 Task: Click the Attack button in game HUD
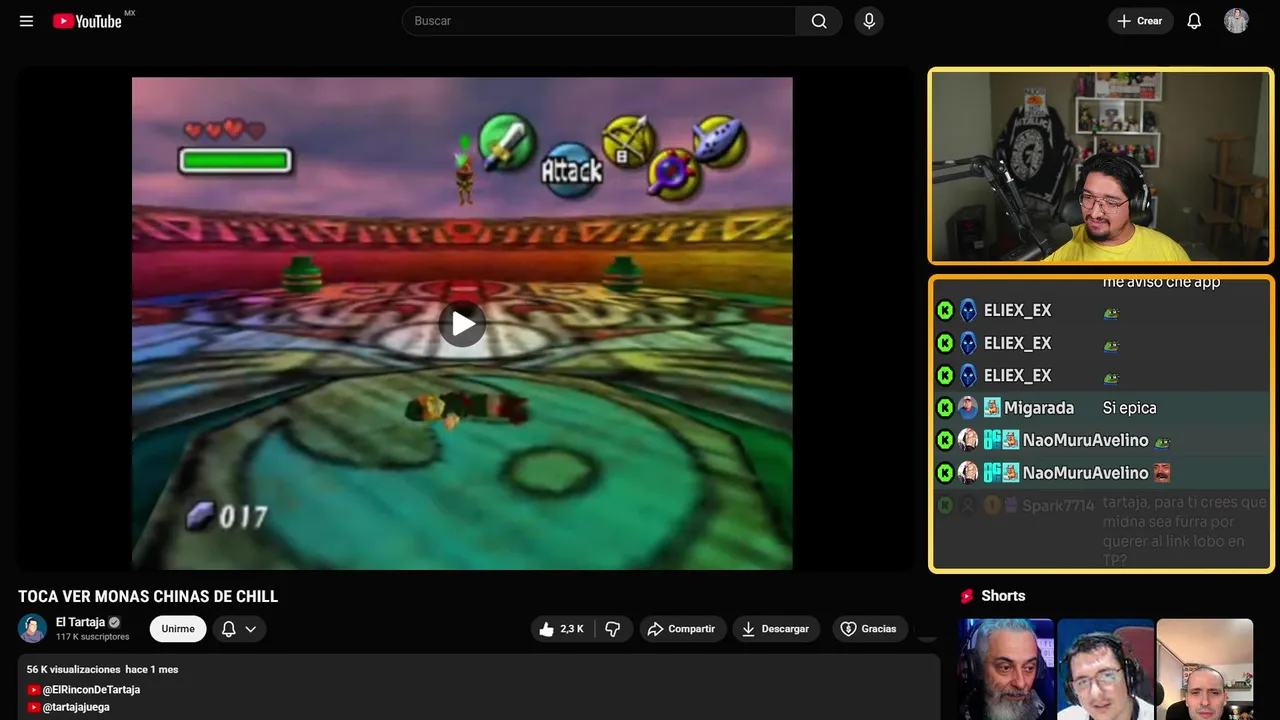[x=571, y=171]
